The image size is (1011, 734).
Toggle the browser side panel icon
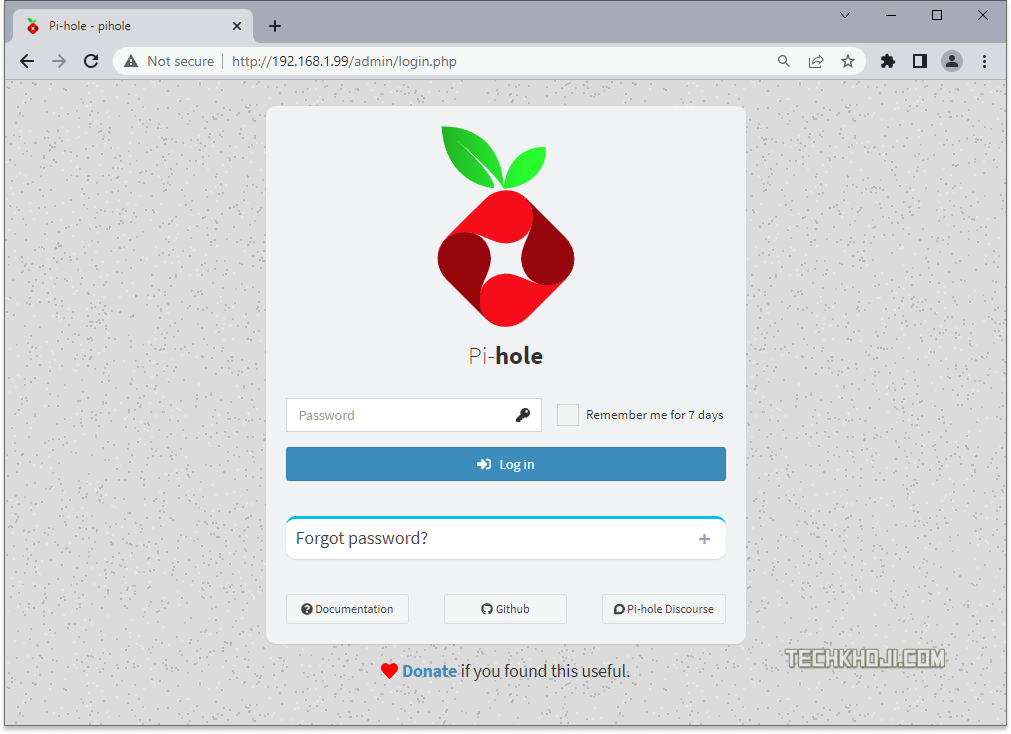(920, 61)
